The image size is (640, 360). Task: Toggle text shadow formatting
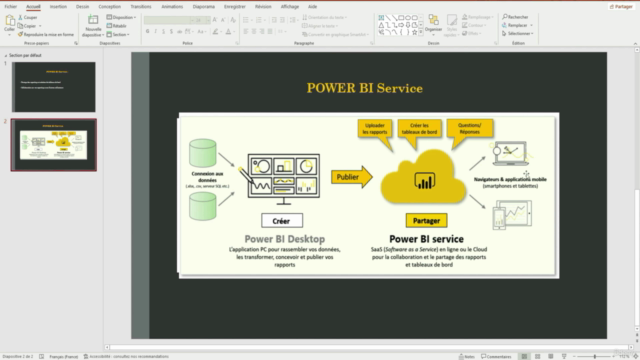point(171,31)
